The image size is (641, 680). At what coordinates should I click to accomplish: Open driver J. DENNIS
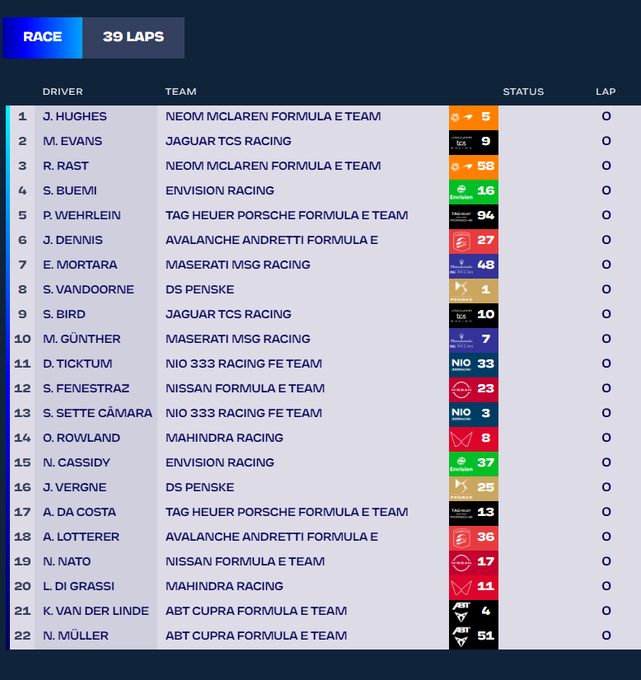72,240
